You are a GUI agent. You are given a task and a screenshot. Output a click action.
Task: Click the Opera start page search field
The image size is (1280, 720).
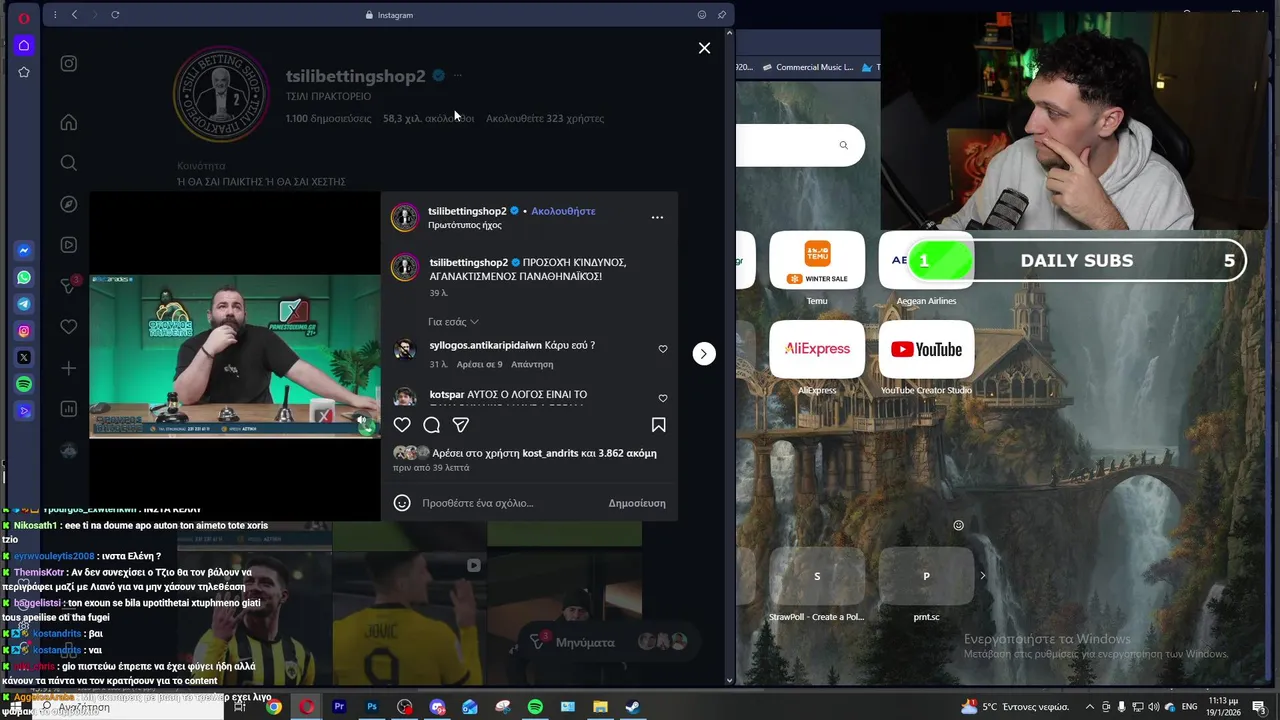[x=800, y=145]
